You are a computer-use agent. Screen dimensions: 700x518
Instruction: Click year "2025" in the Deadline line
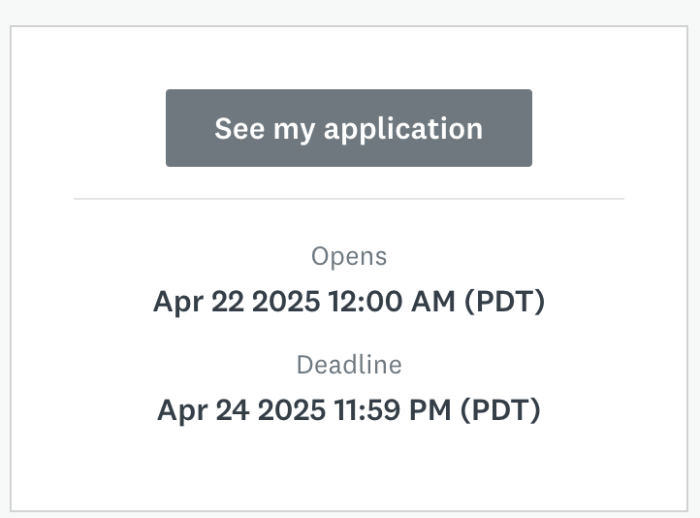(x=287, y=411)
